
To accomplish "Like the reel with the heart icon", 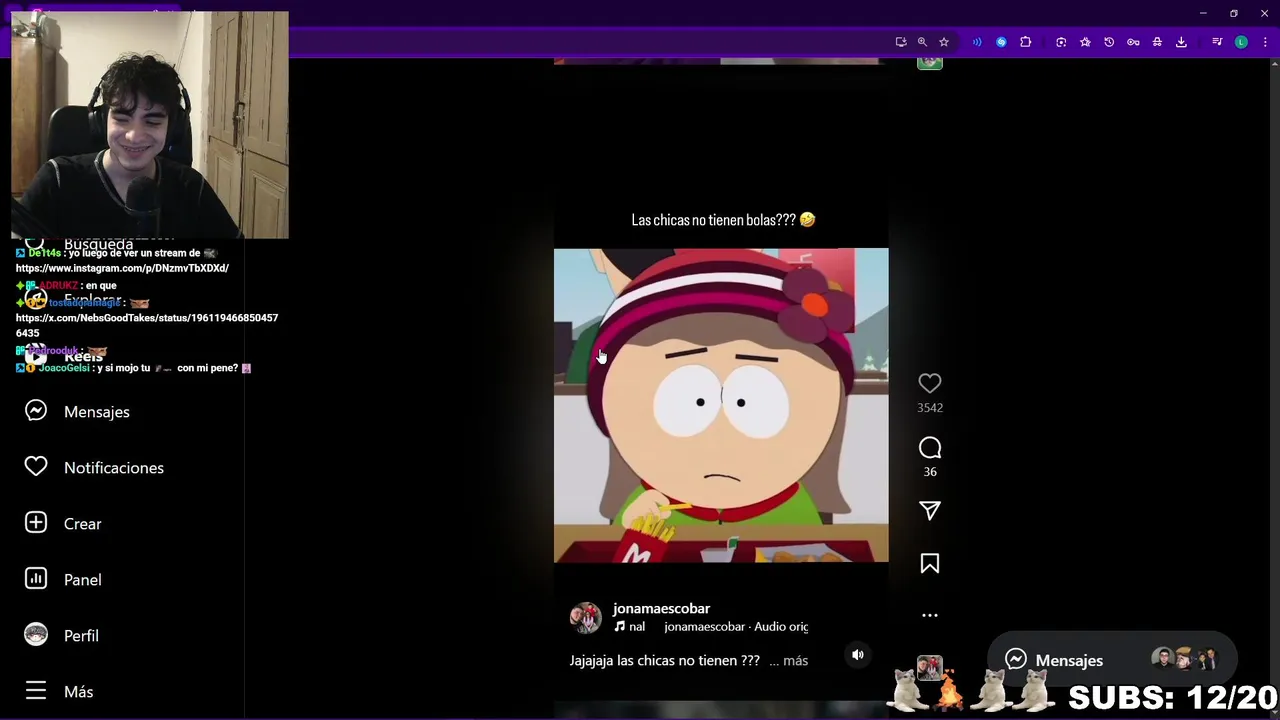I will [x=930, y=383].
